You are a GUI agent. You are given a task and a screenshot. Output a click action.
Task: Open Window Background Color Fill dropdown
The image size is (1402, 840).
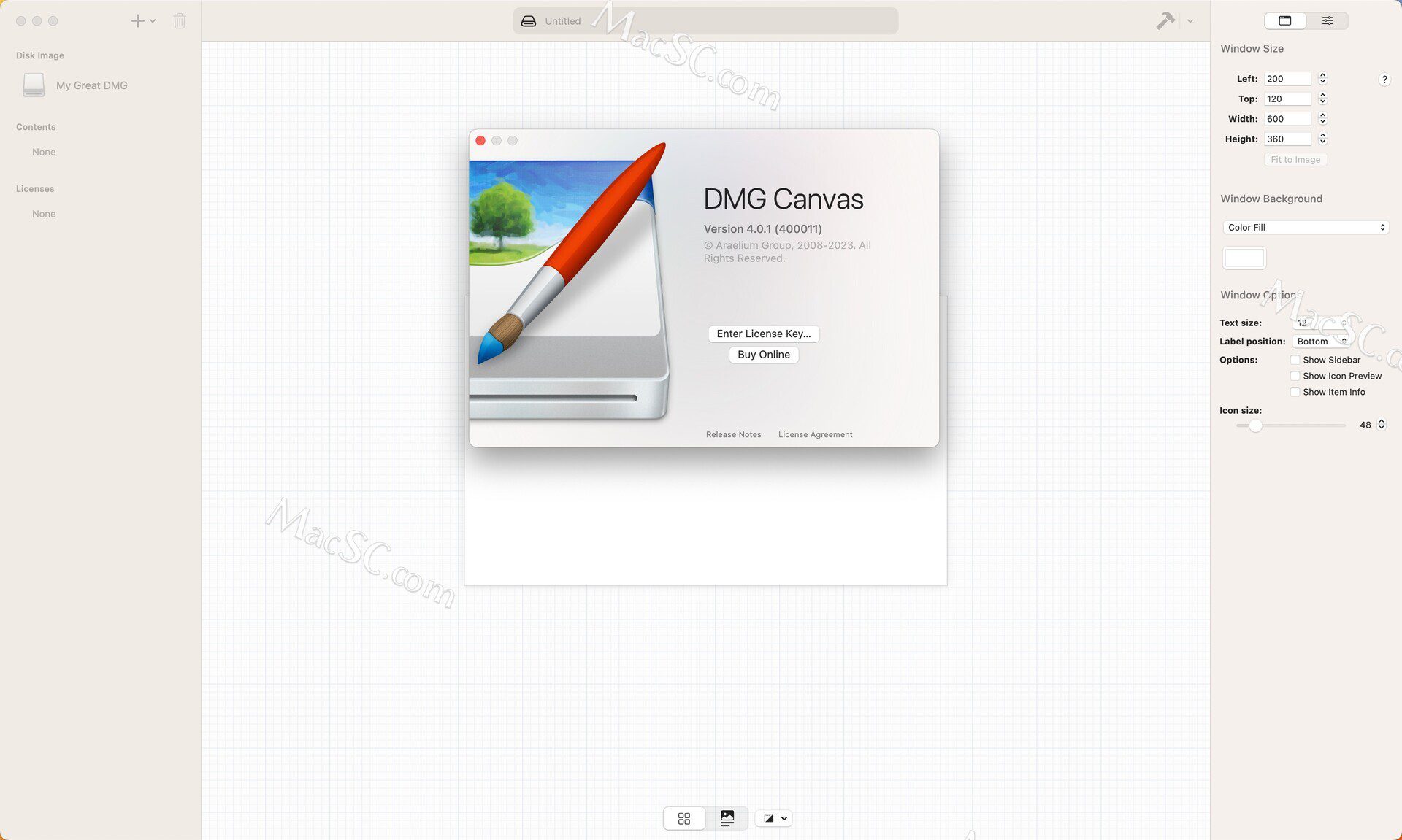1303,226
